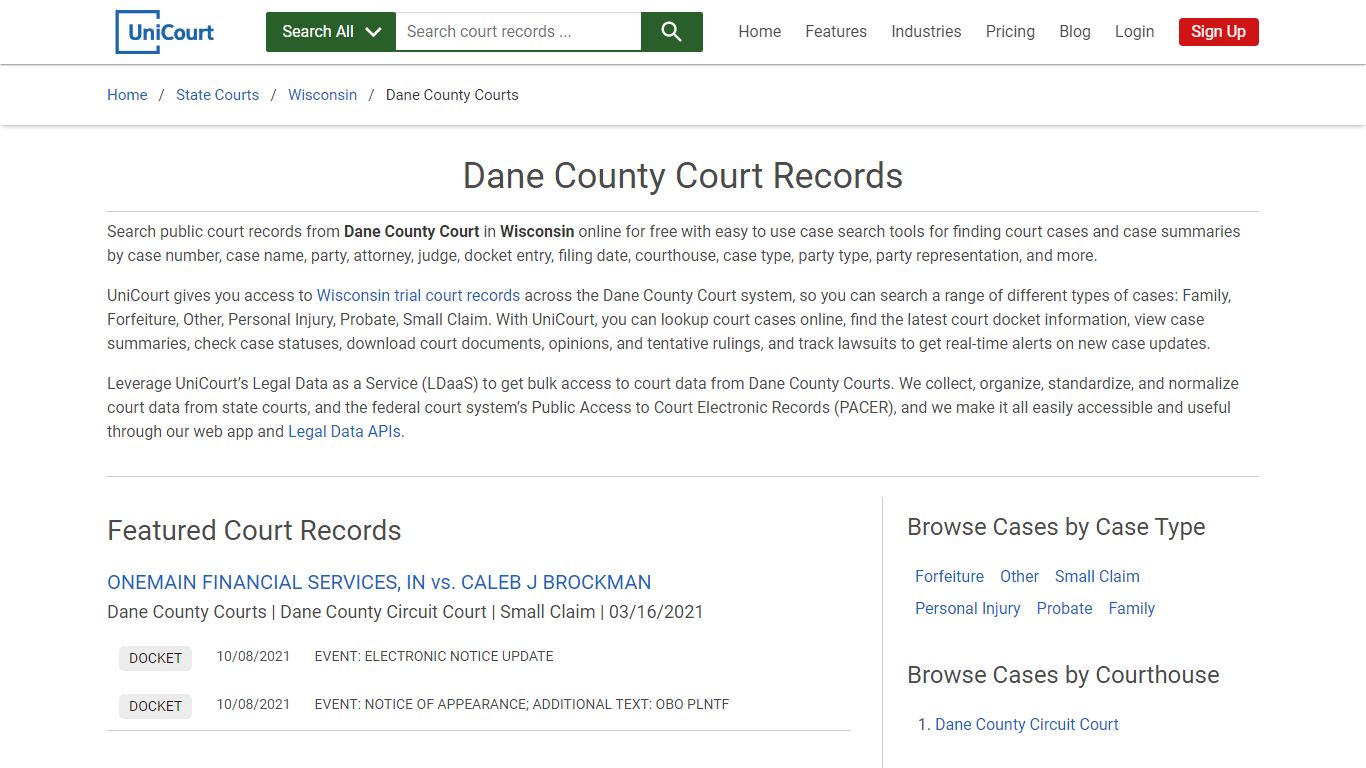Focus the Search court records field
This screenshot has width=1366, height=768.
pos(518,32)
